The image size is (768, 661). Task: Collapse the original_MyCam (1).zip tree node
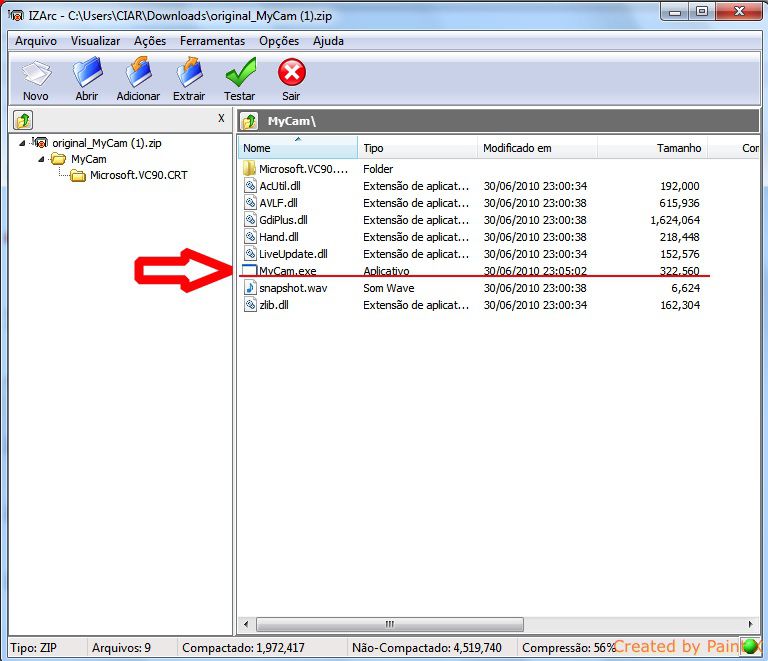pyautogui.click(x=24, y=143)
